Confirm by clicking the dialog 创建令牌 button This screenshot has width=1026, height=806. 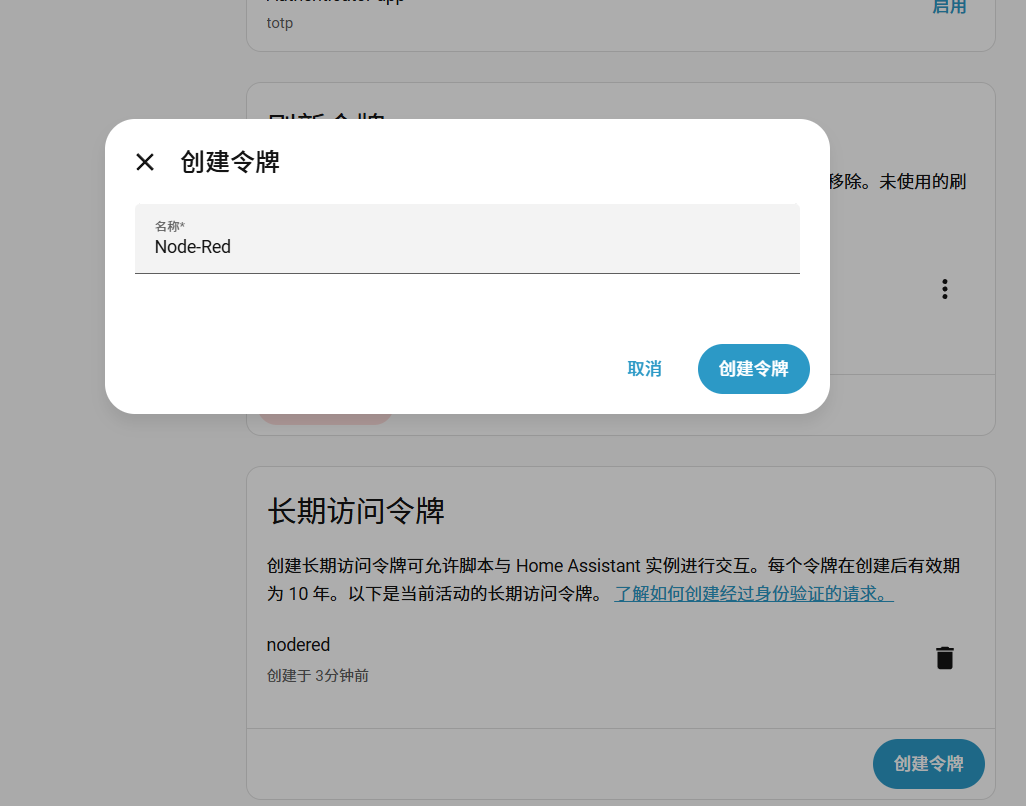[753, 369]
